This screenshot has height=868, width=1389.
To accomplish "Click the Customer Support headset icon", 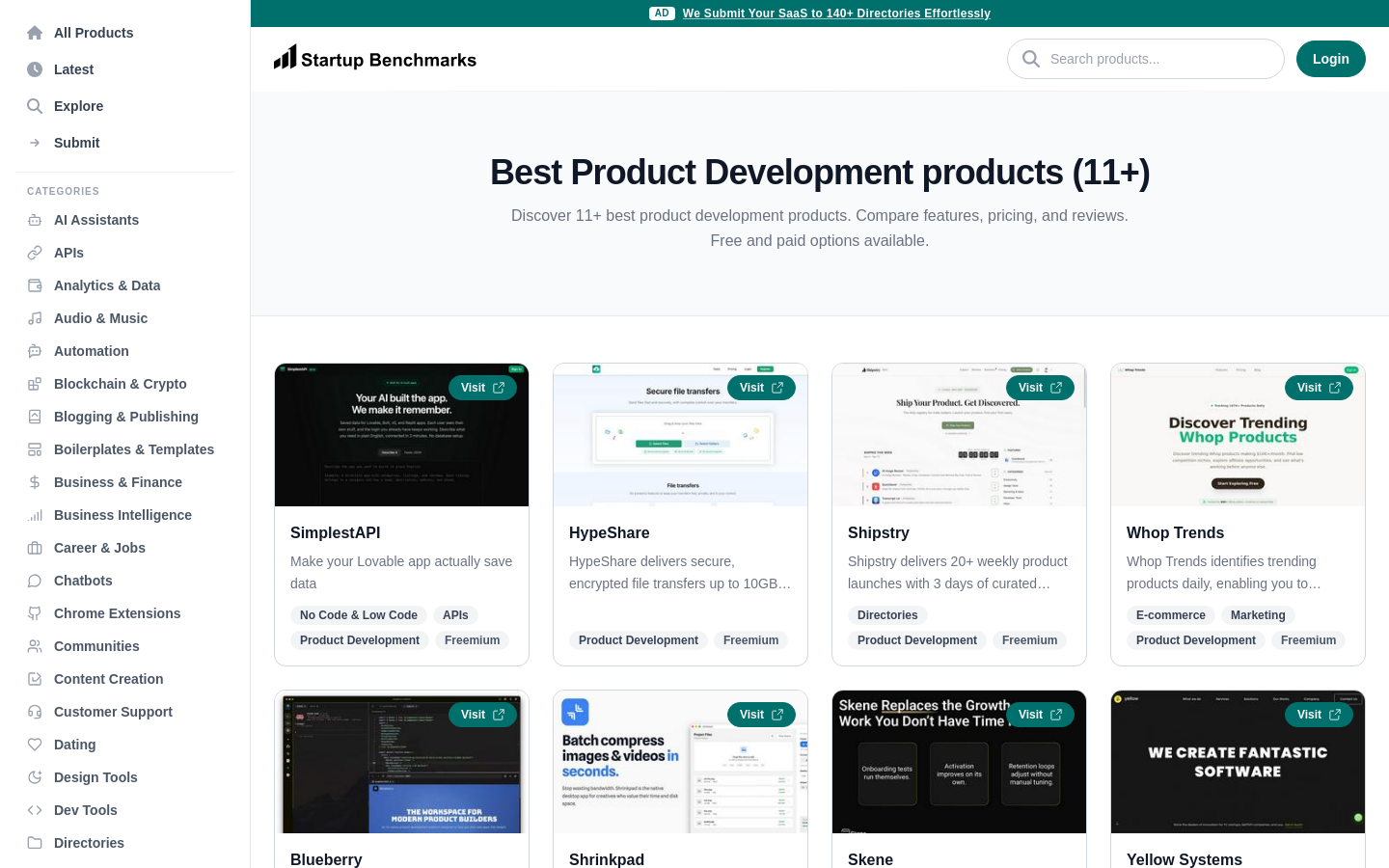I will pyautogui.click(x=35, y=712).
